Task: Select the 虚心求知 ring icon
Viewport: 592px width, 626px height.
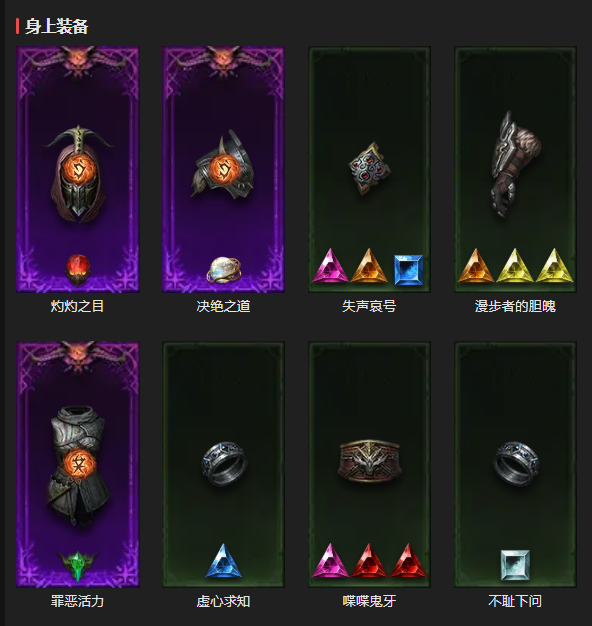Action: point(224,464)
